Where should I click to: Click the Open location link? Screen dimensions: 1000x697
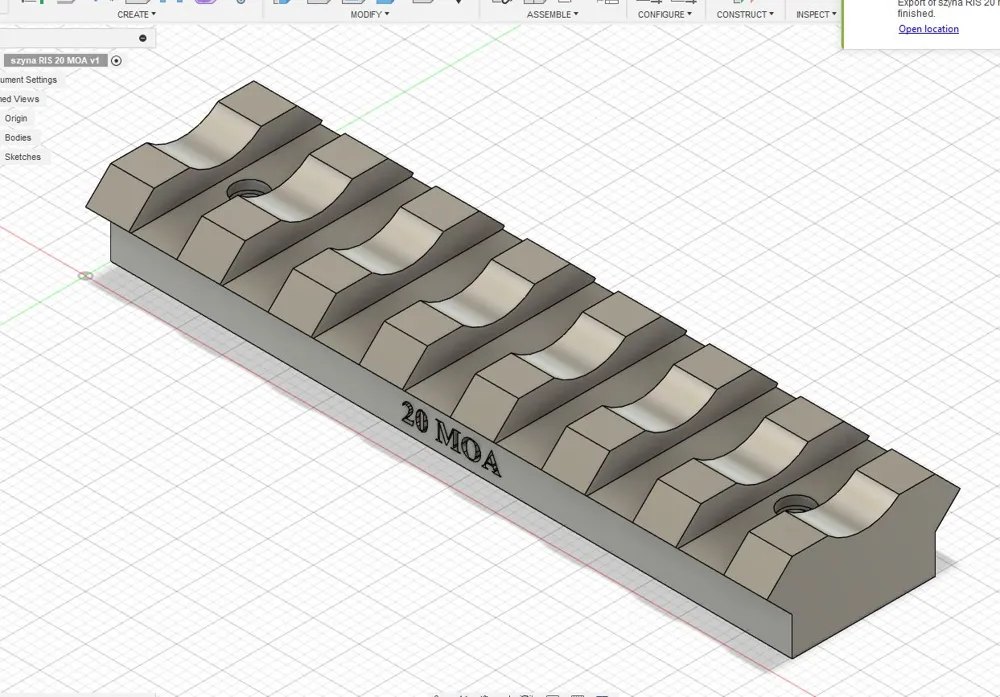(928, 29)
